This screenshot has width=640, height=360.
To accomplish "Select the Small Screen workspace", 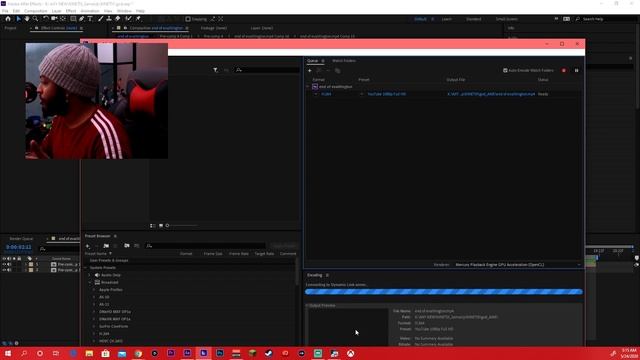I will (x=507, y=19).
